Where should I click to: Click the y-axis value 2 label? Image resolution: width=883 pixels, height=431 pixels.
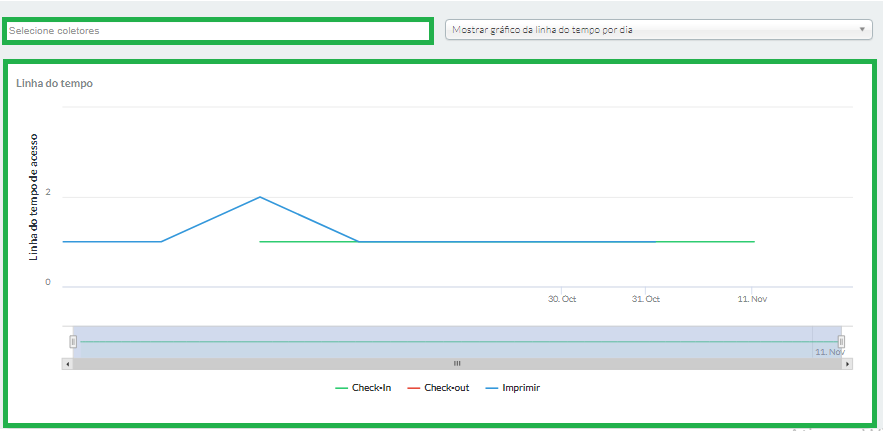[x=48, y=192]
